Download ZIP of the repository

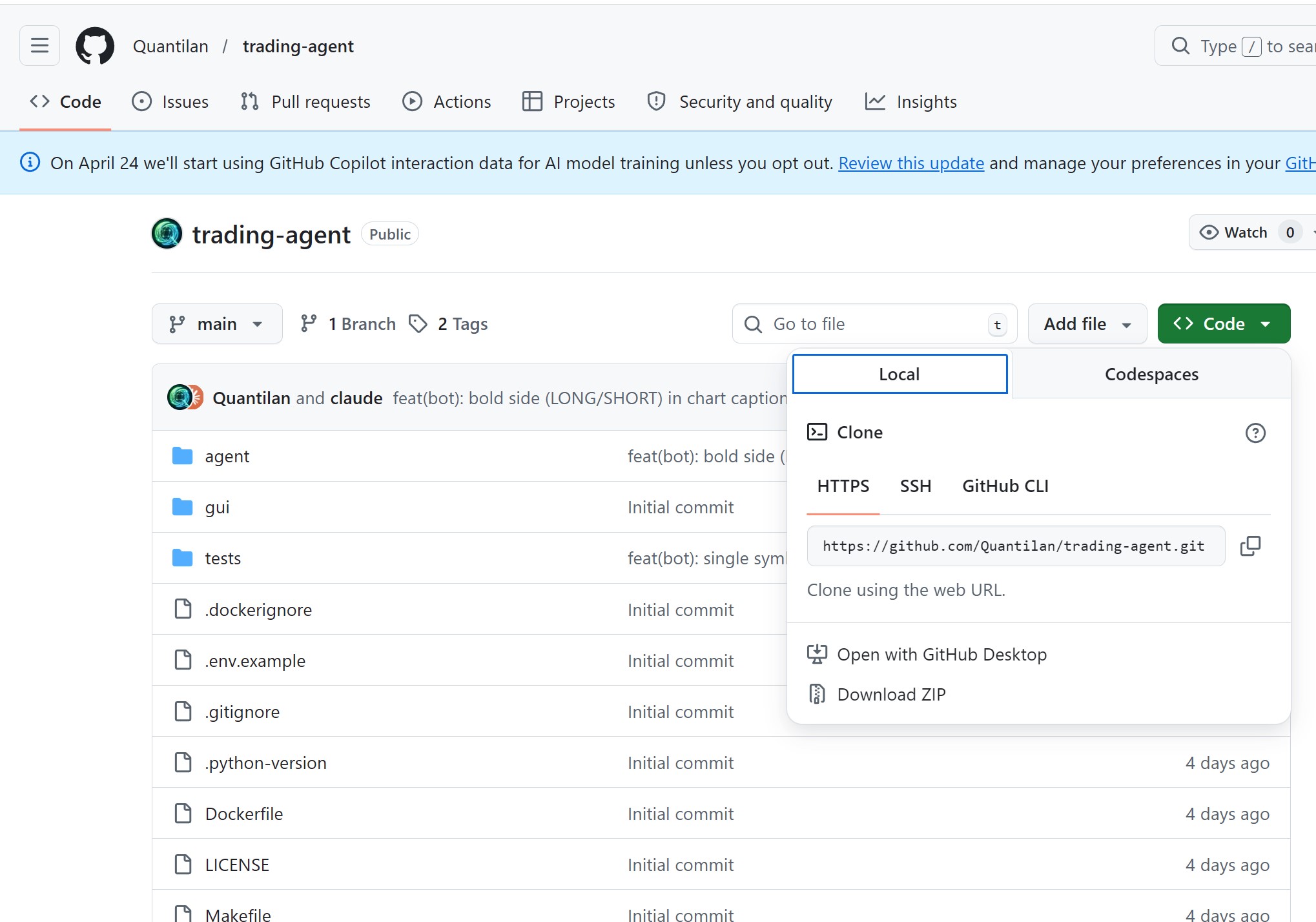[891, 693]
